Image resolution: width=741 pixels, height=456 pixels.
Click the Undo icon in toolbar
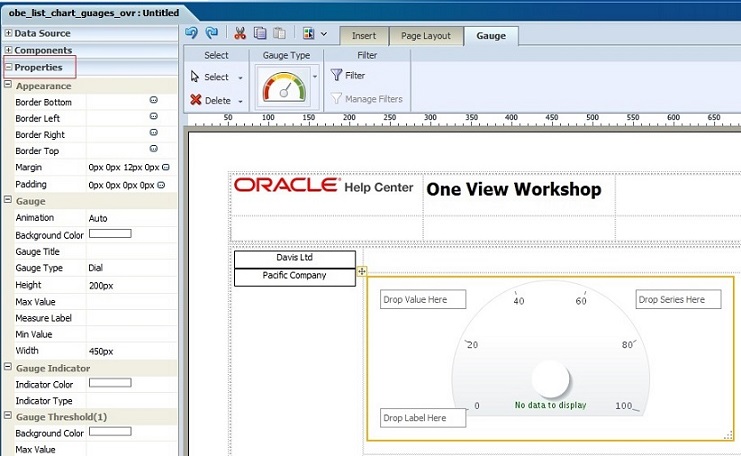click(191, 33)
